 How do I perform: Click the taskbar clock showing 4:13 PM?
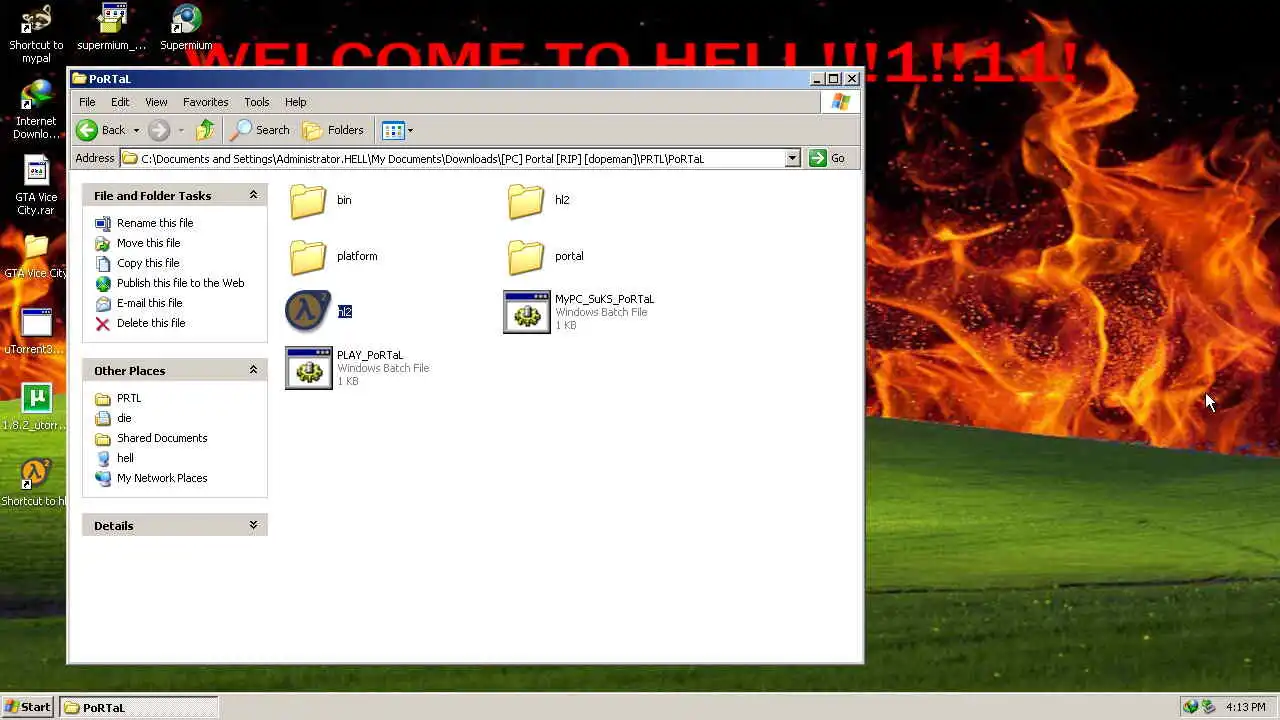[1246, 707]
